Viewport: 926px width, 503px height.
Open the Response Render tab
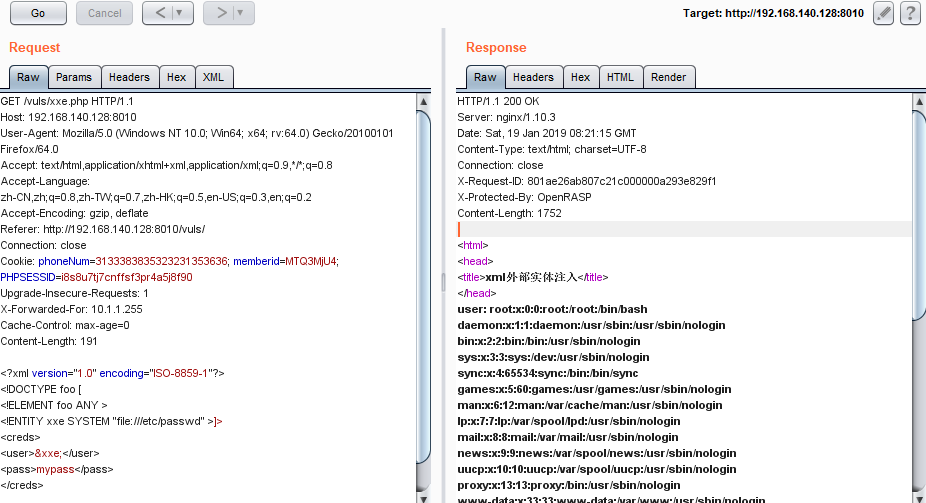point(669,77)
